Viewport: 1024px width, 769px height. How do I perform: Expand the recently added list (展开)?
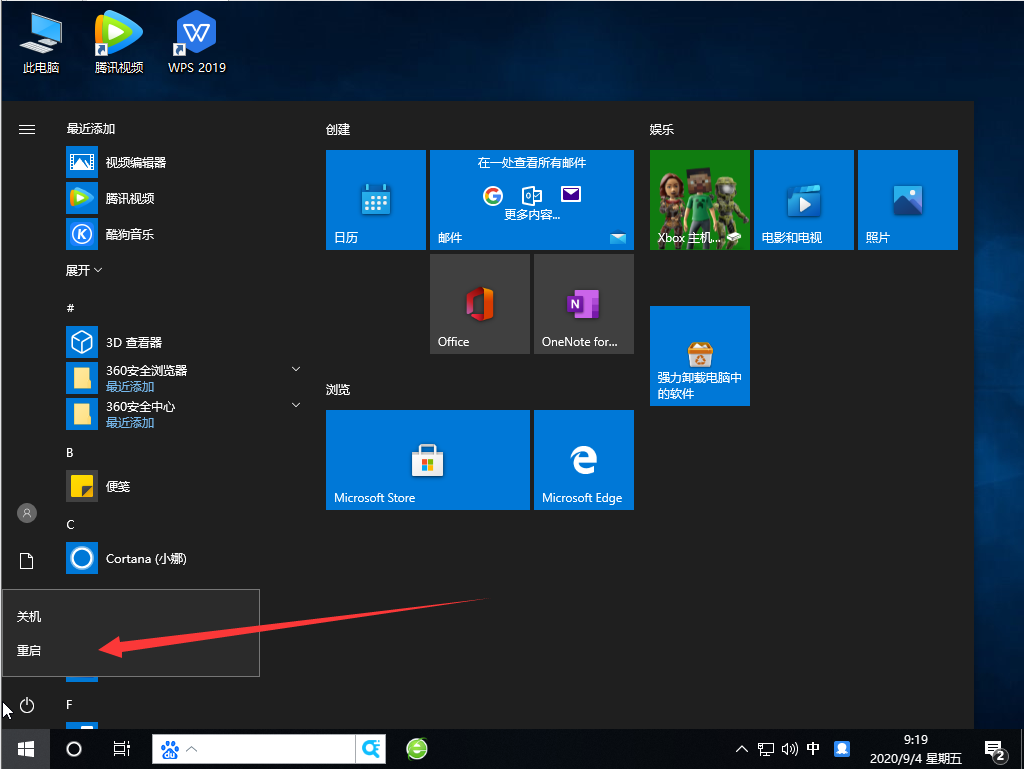click(84, 270)
